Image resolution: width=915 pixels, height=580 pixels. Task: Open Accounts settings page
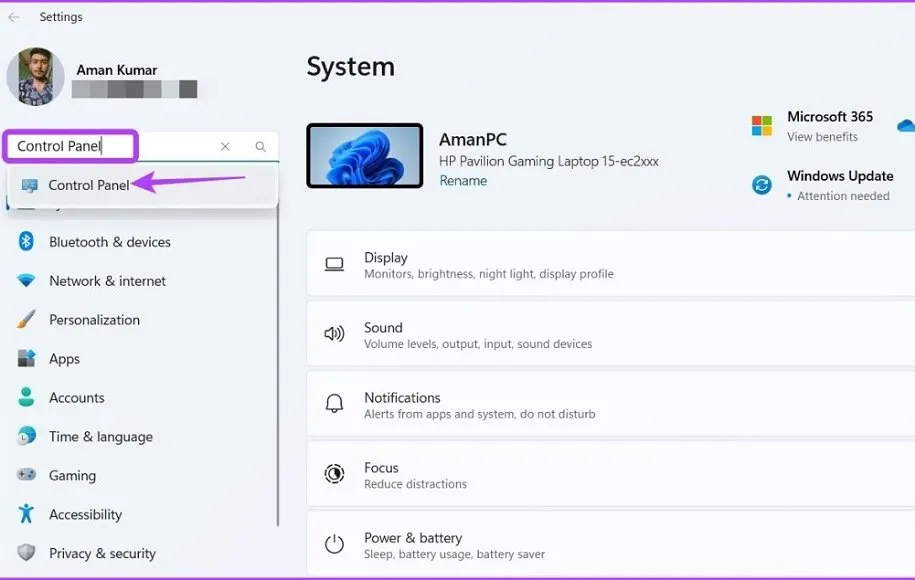tap(76, 398)
